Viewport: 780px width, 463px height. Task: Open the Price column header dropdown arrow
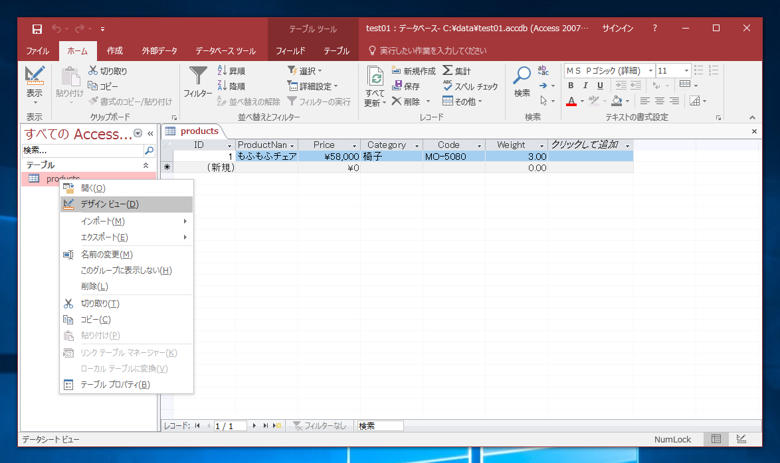click(354, 145)
